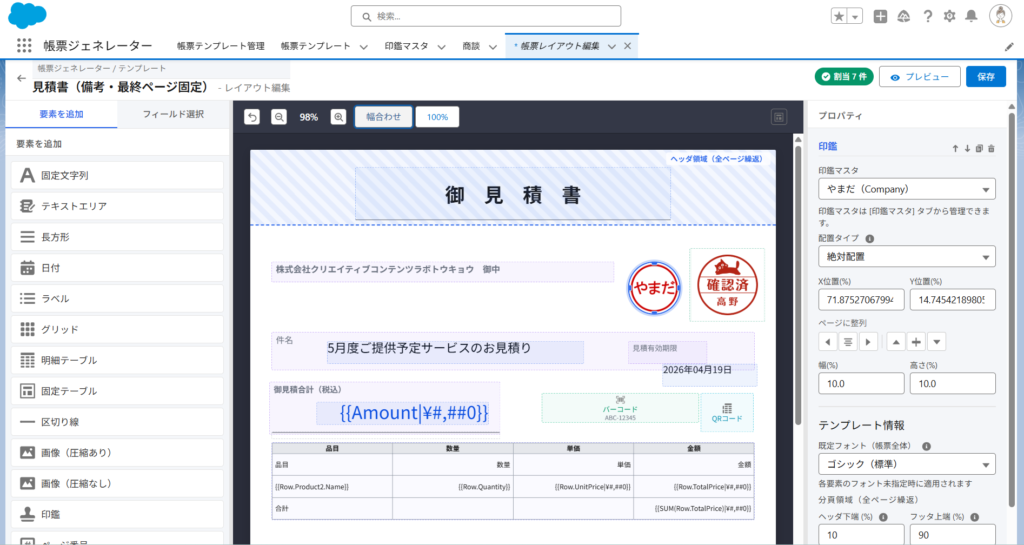Image resolution: width=1024 pixels, height=545 pixels.
Task: Add a グリッド element
Action: coord(117,329)
